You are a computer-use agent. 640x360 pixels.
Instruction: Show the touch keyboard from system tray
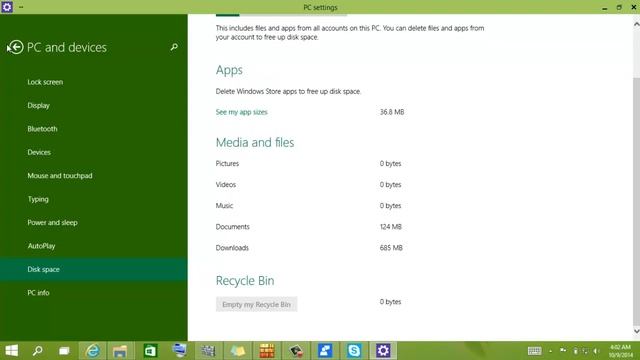534,351
